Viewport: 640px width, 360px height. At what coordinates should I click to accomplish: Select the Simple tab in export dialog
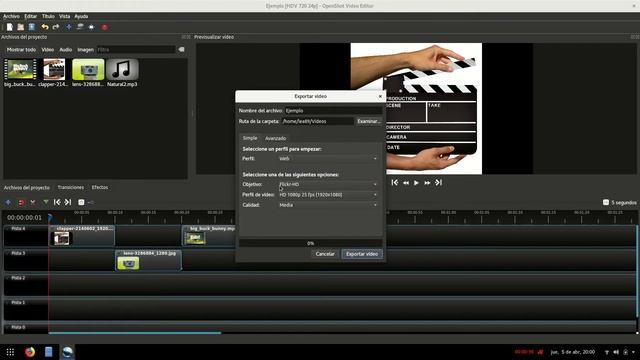(x=250, y=138)
